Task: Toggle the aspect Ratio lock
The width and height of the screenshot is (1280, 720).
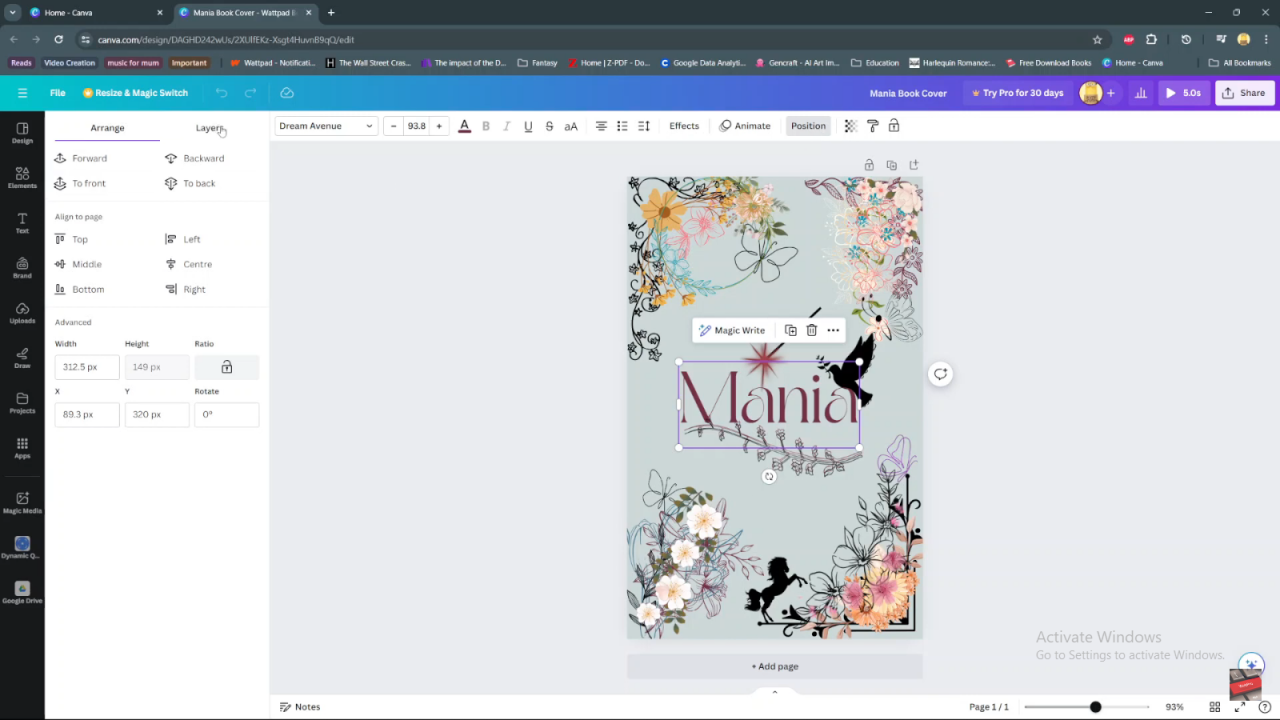Action: tap(227, 367)
